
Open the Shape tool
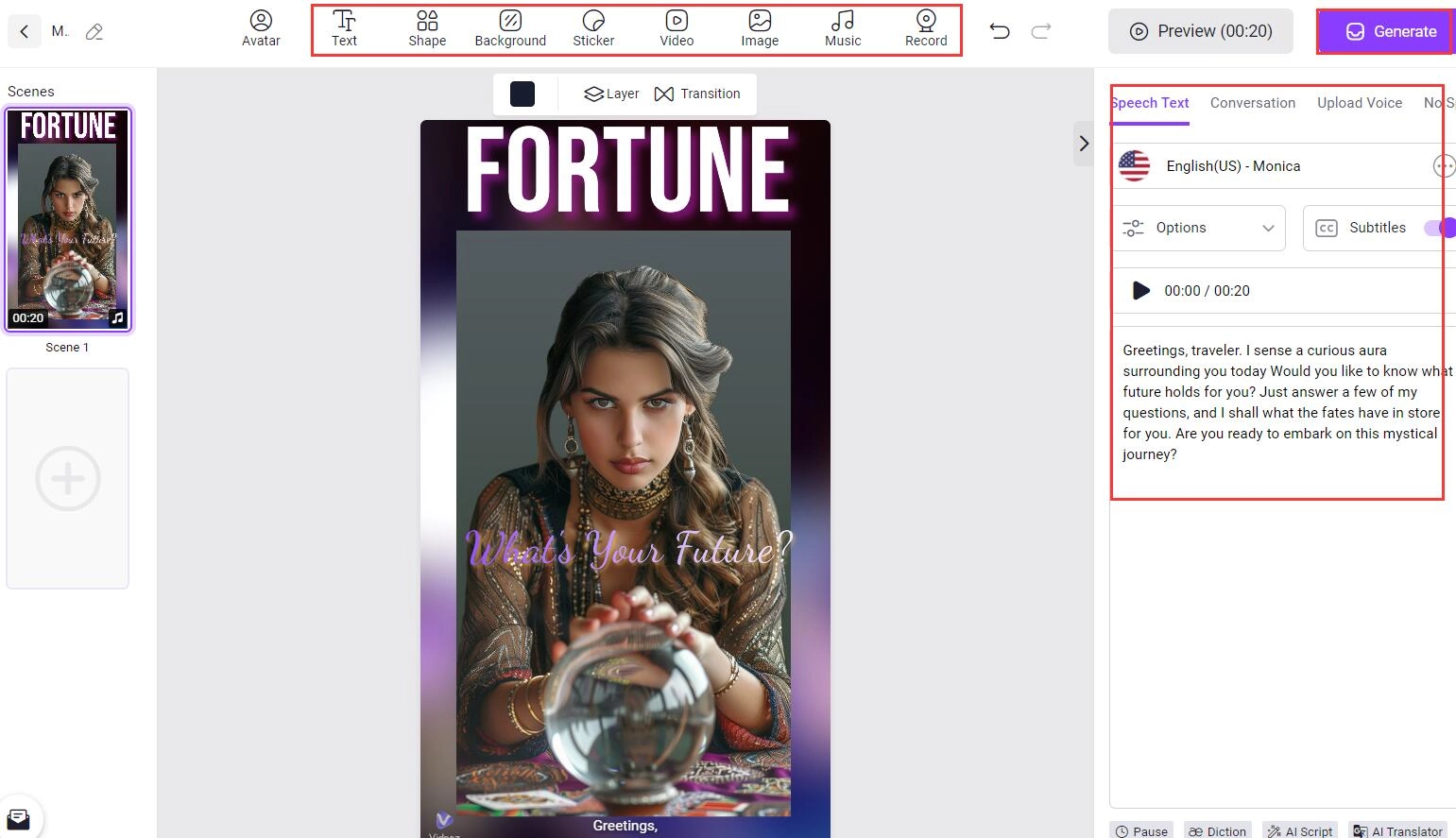[x=427, y=28]
